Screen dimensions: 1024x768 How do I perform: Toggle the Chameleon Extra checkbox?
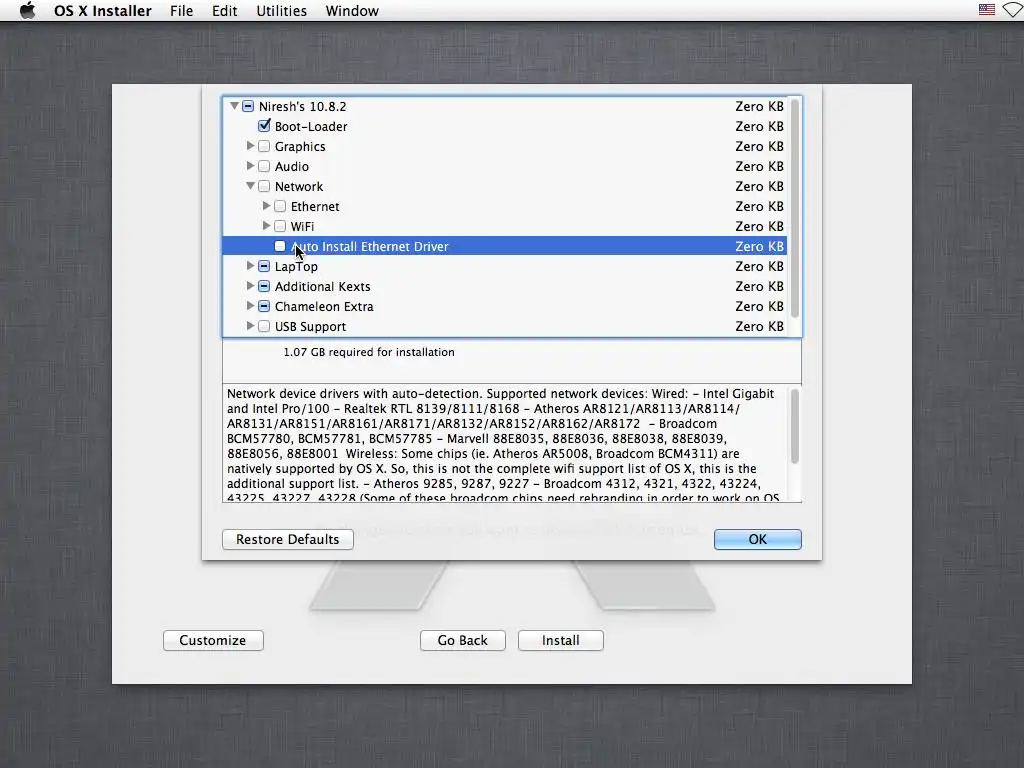pos(264,306)
